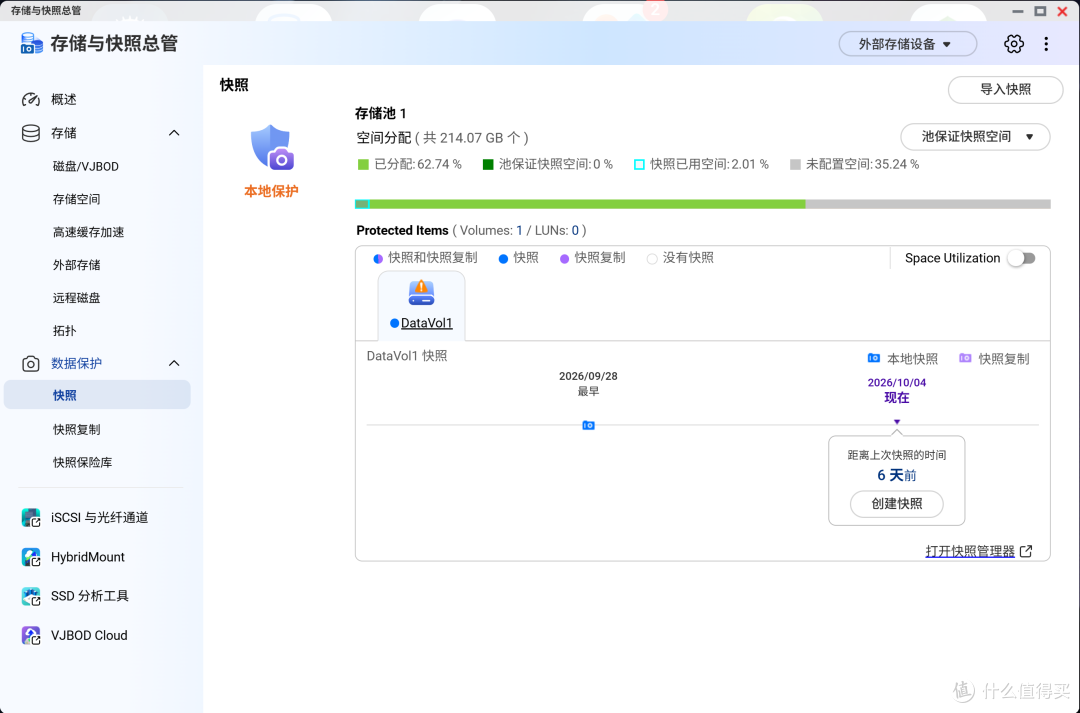Viewport: 1080px width, 713px height.
Task: Click the external link icon beside 打开快照管理器
Action: coord(1026,551)
